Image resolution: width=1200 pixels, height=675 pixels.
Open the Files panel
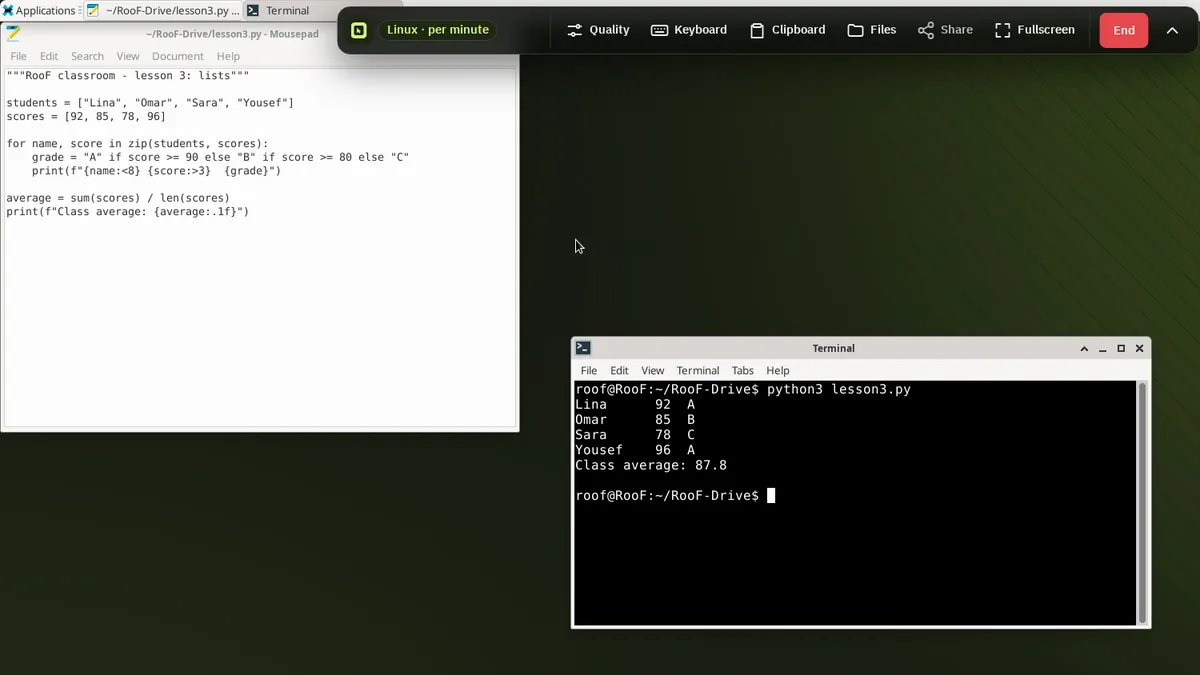pyautogui.click(x=872, y=30)
